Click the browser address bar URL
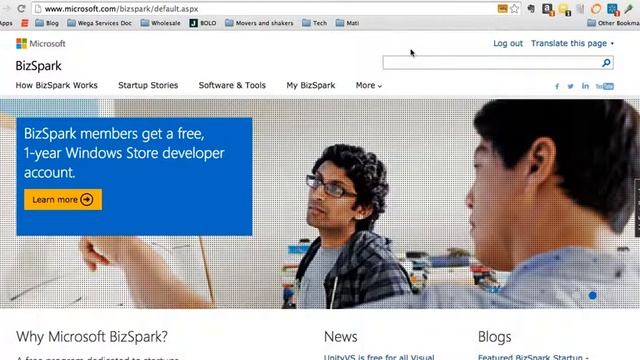Image resolution: width=640 pixels, height=360 pixels. 122,9
